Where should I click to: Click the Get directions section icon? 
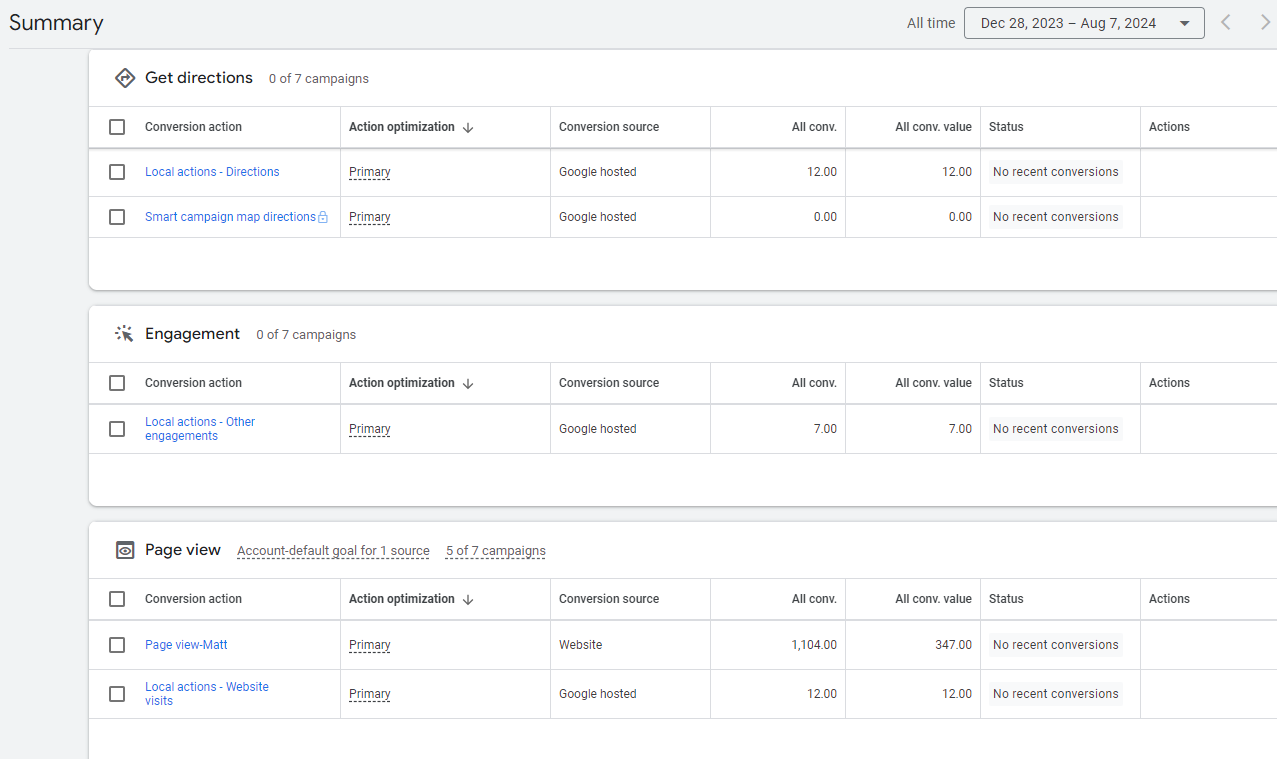(124, 78)
